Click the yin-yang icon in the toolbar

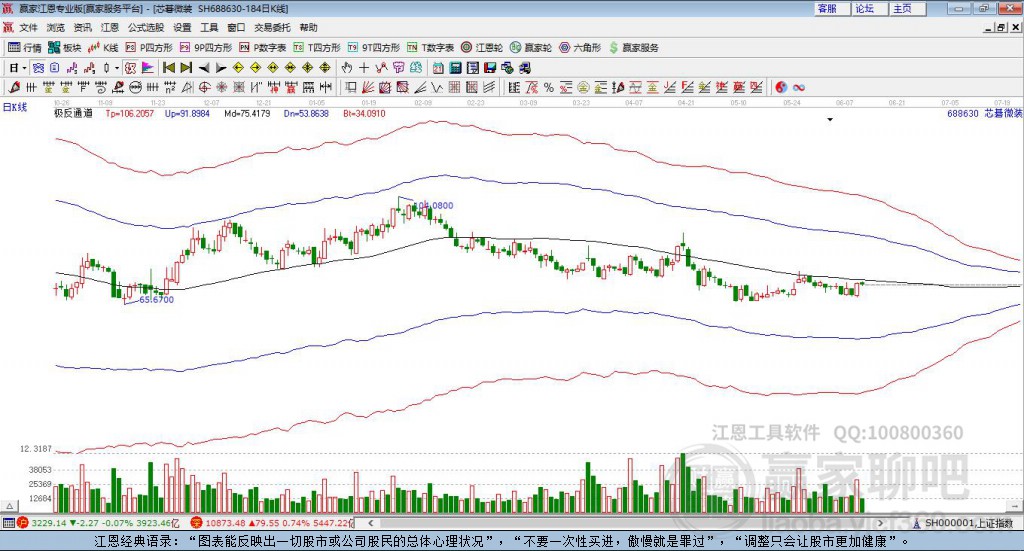(x=781, y=88)
